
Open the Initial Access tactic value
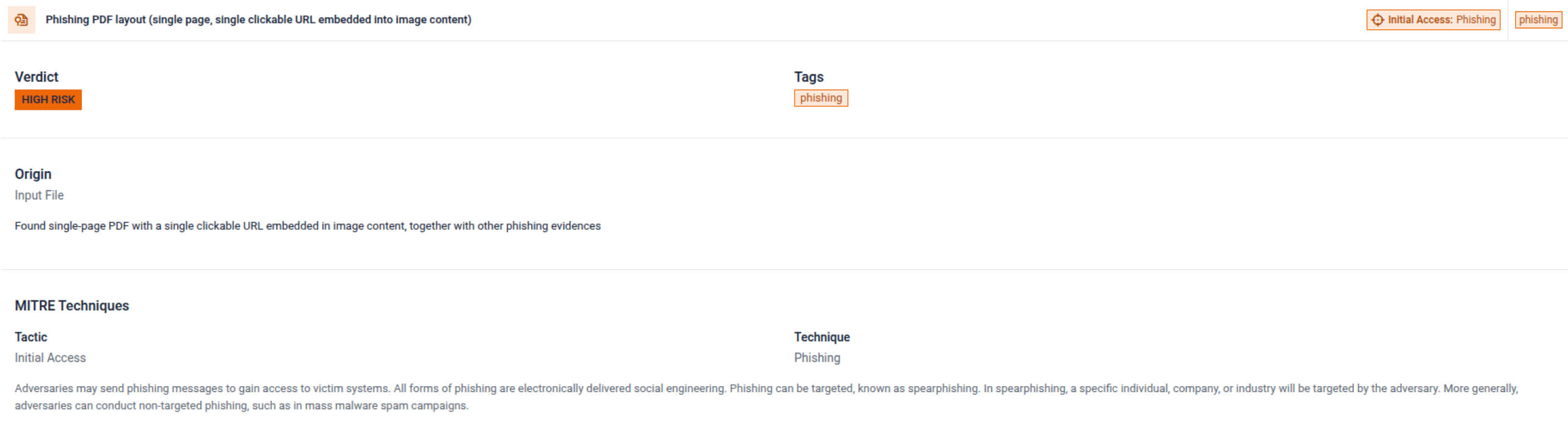(x=50, y=358)
